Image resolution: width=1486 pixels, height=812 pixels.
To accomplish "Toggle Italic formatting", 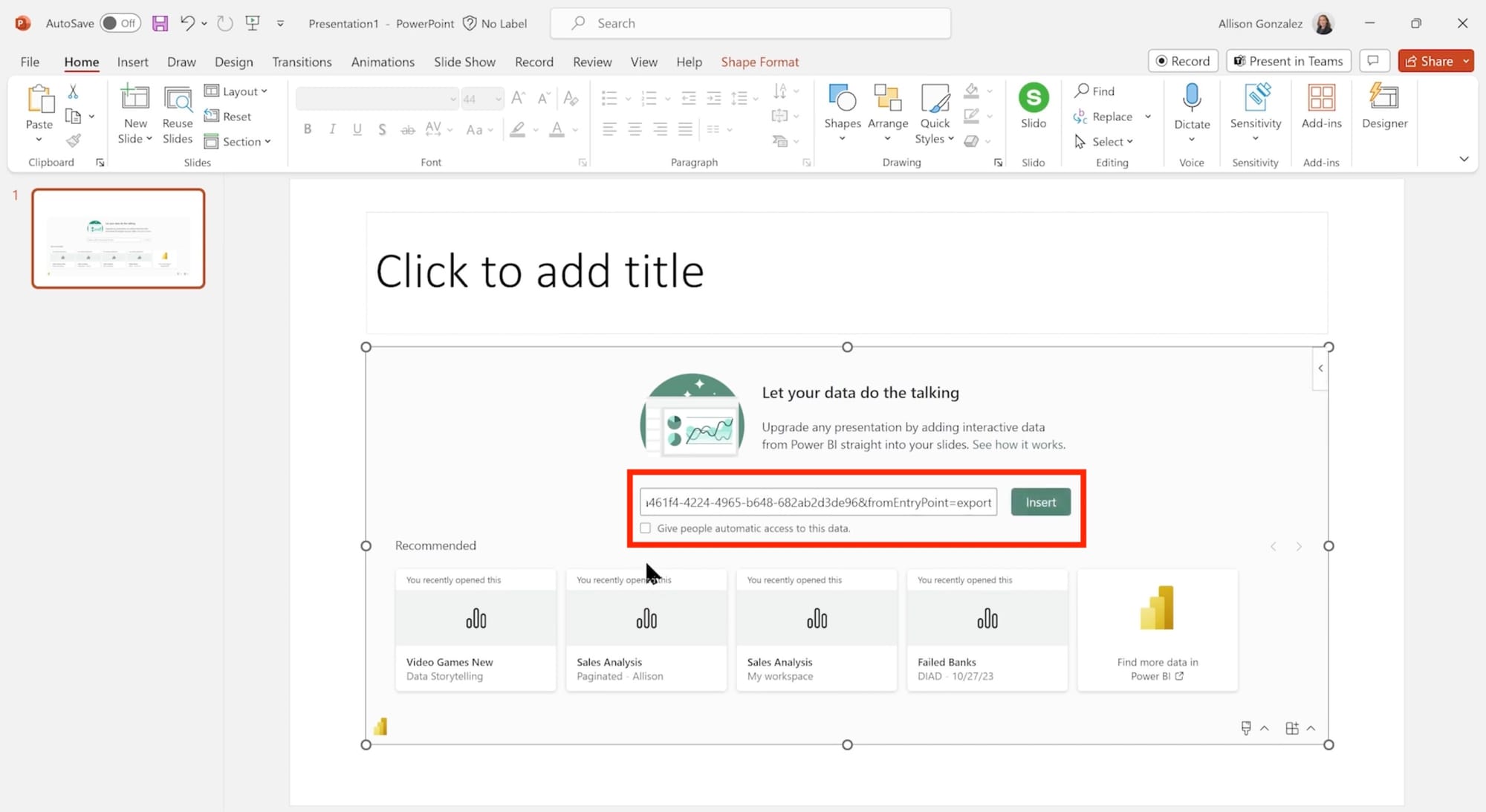I will pyautogui.click(x=332, y=129).
